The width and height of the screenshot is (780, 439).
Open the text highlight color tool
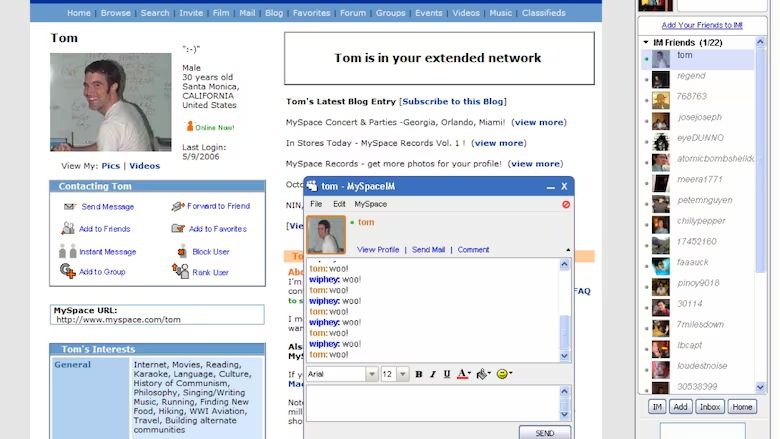pyautogui.click(x=483, y=374)
